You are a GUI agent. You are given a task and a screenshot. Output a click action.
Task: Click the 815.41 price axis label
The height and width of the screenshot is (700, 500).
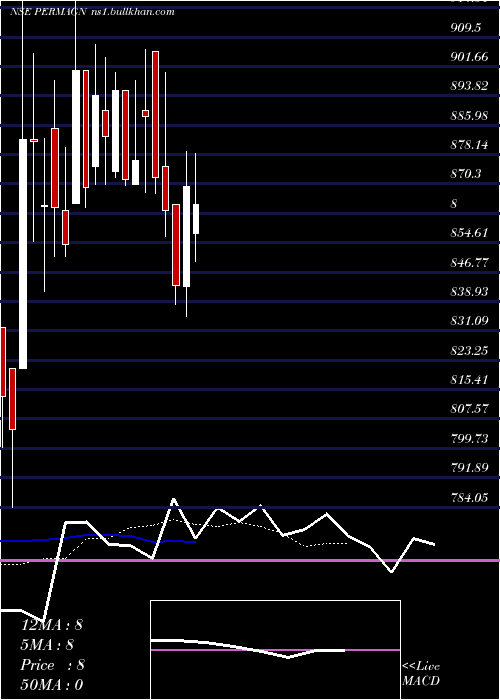[469, 379]
